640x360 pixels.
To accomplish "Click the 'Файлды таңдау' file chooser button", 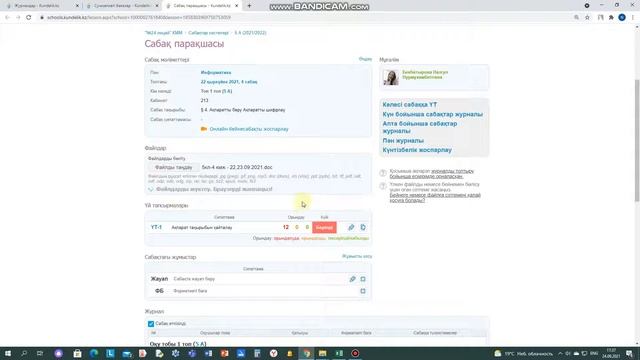I will pos(173,167).
